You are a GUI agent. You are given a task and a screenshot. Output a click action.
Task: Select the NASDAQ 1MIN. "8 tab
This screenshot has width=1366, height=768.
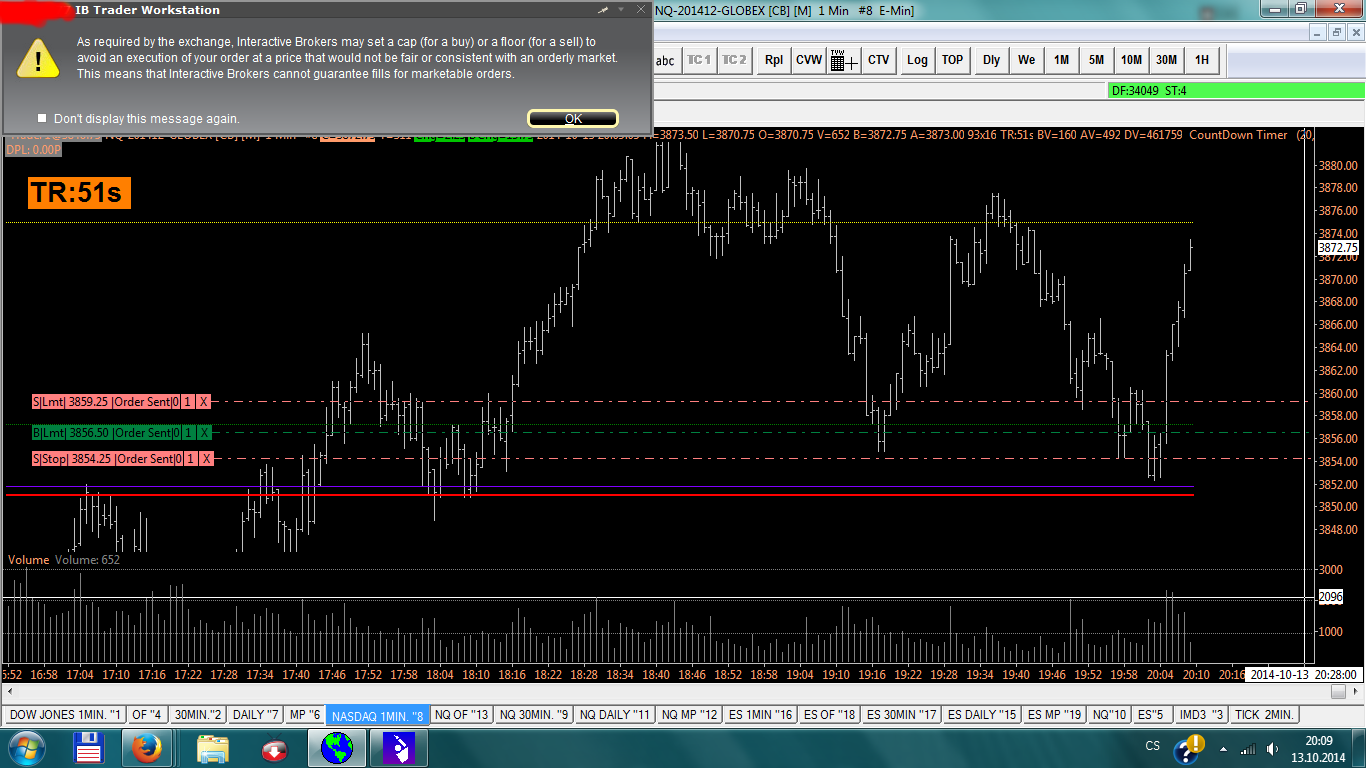(x=378, y=715)
